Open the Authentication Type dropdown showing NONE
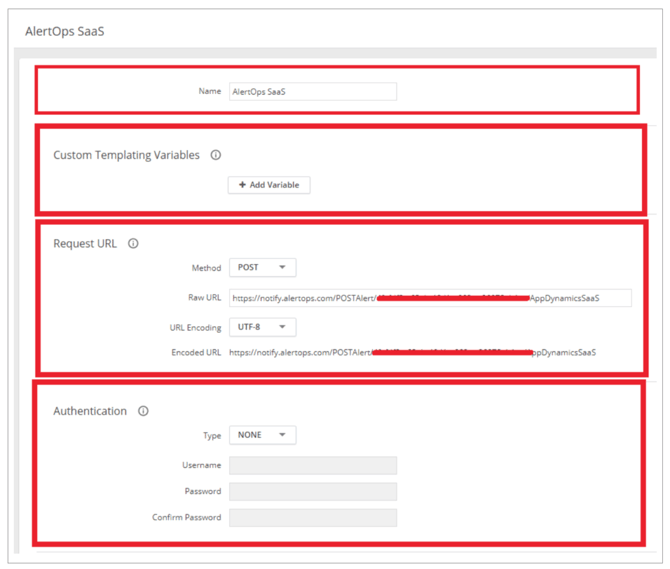This screenshot has height=569, width=670. click(262, 435)
